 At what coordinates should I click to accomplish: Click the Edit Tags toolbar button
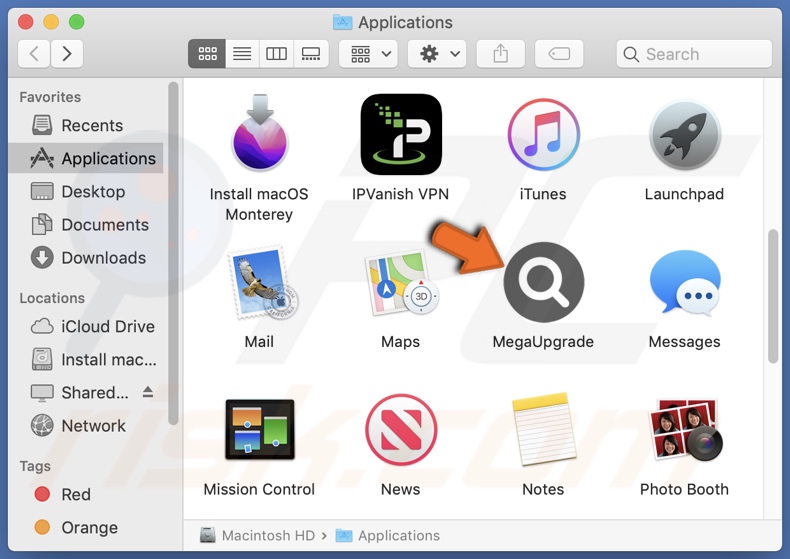coord(559,53)
